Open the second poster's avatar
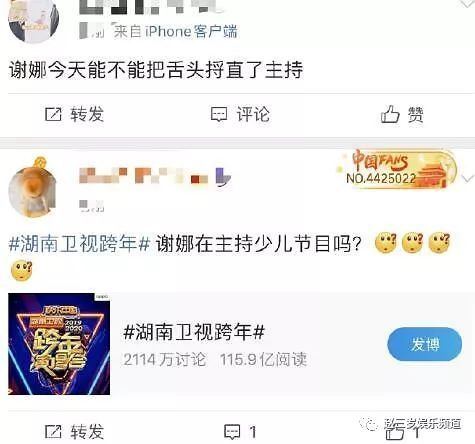 pyautogui.click(x=32, y=190)
